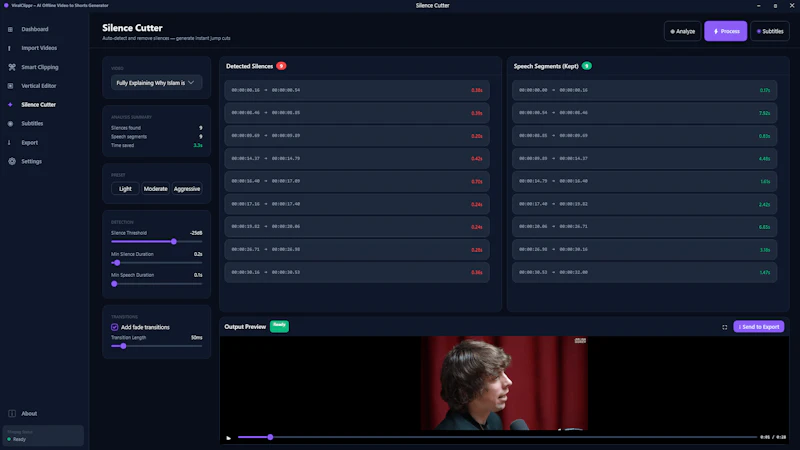This screenshot has width=800, height=450.
Task: Select silence row starting 00:00:16.40
Action: click(357, 181)
